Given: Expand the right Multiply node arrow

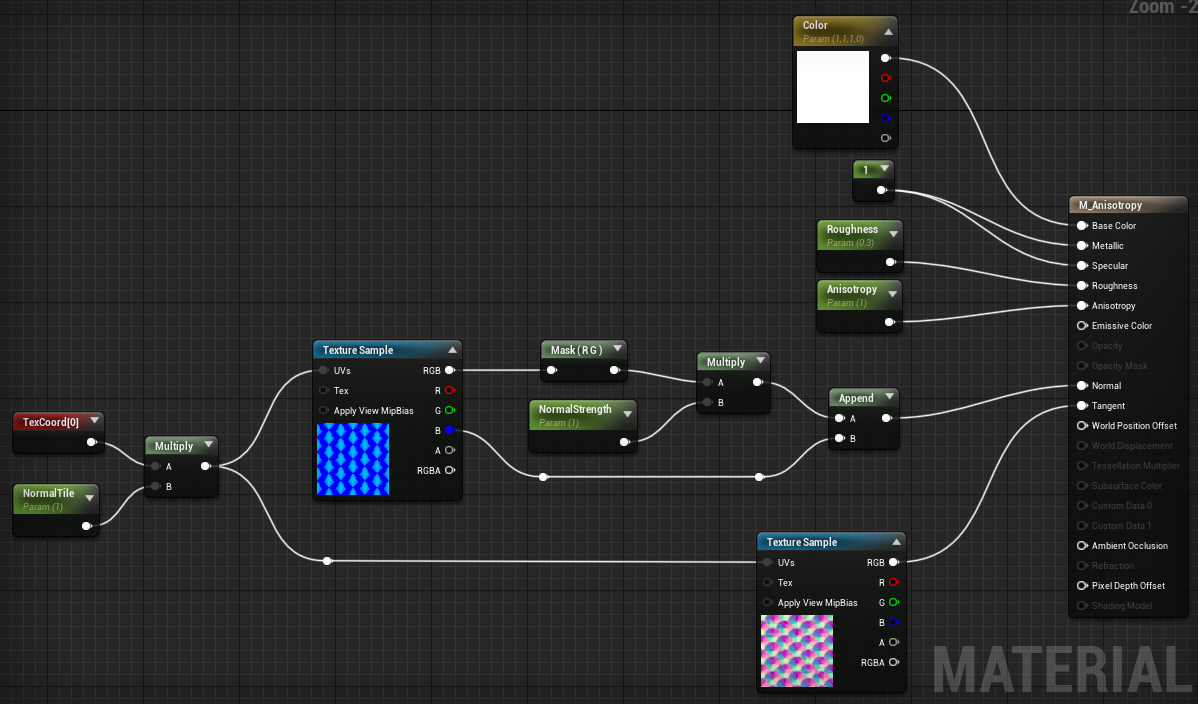Looking at the screenshot, I should [760, 361].
